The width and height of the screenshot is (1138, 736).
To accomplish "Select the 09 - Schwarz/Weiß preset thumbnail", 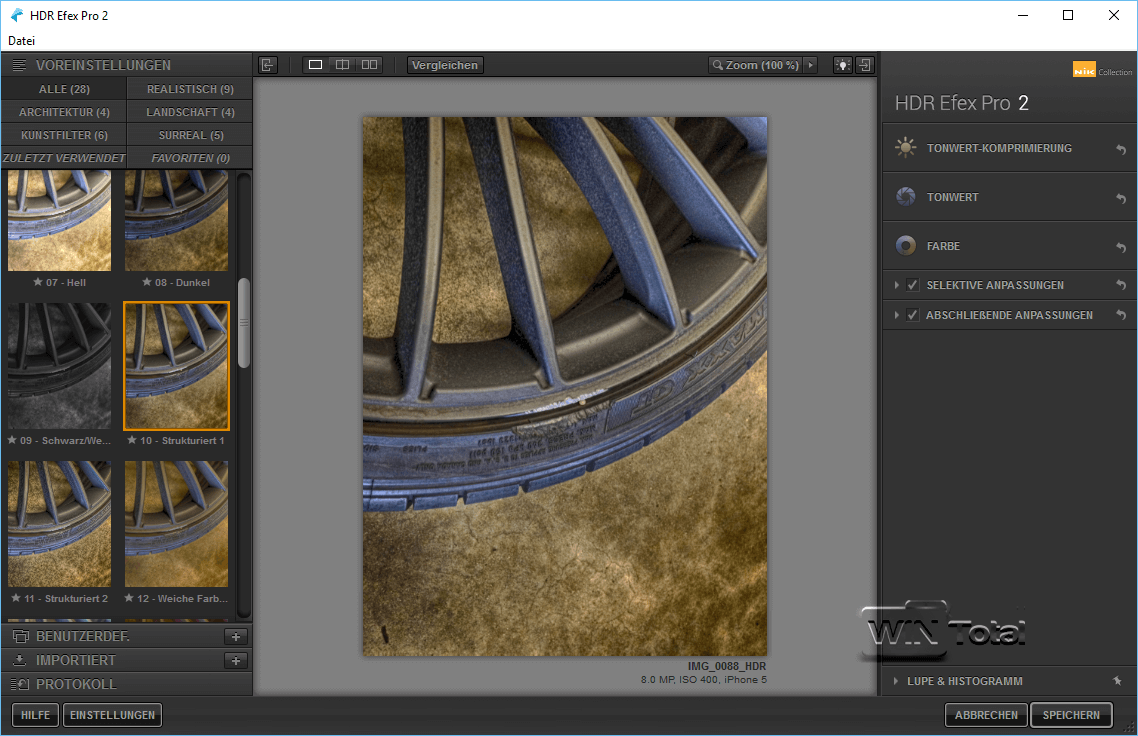I will (59, 366).
